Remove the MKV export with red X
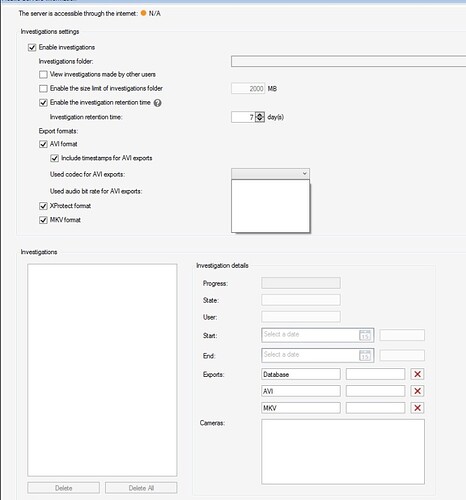This screenshot has width=466, height=500. click(417, 408)
